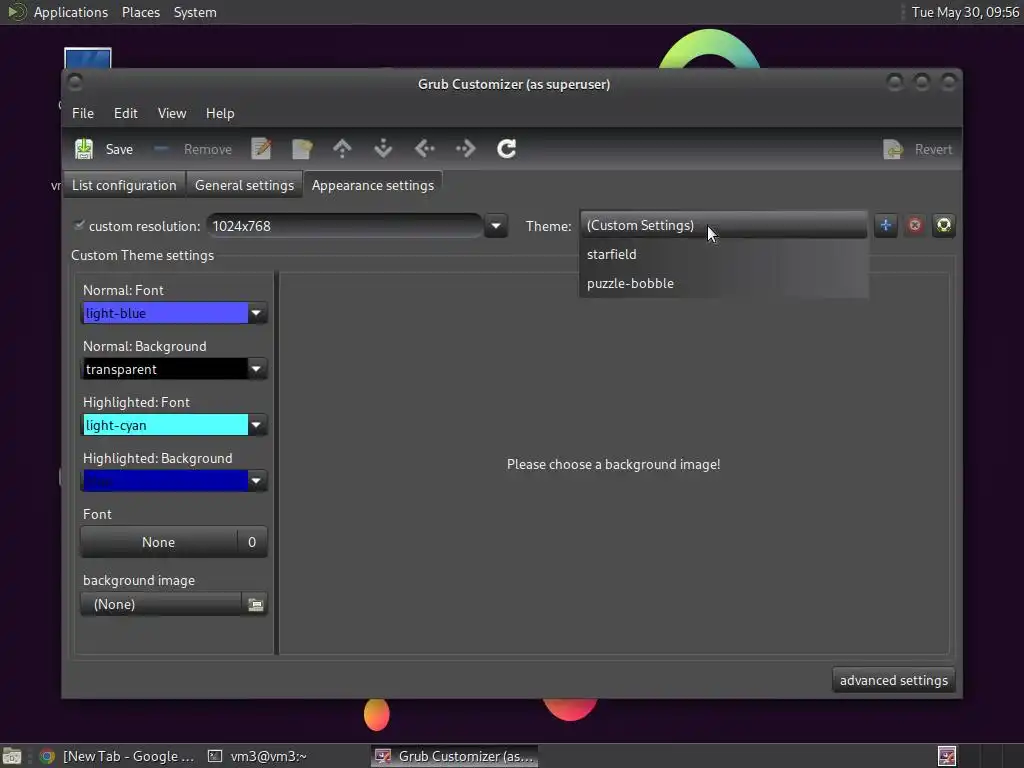Open the edit entry pencil icon
Viewport: 1024px width, 768px height.
tap(261, 149)
